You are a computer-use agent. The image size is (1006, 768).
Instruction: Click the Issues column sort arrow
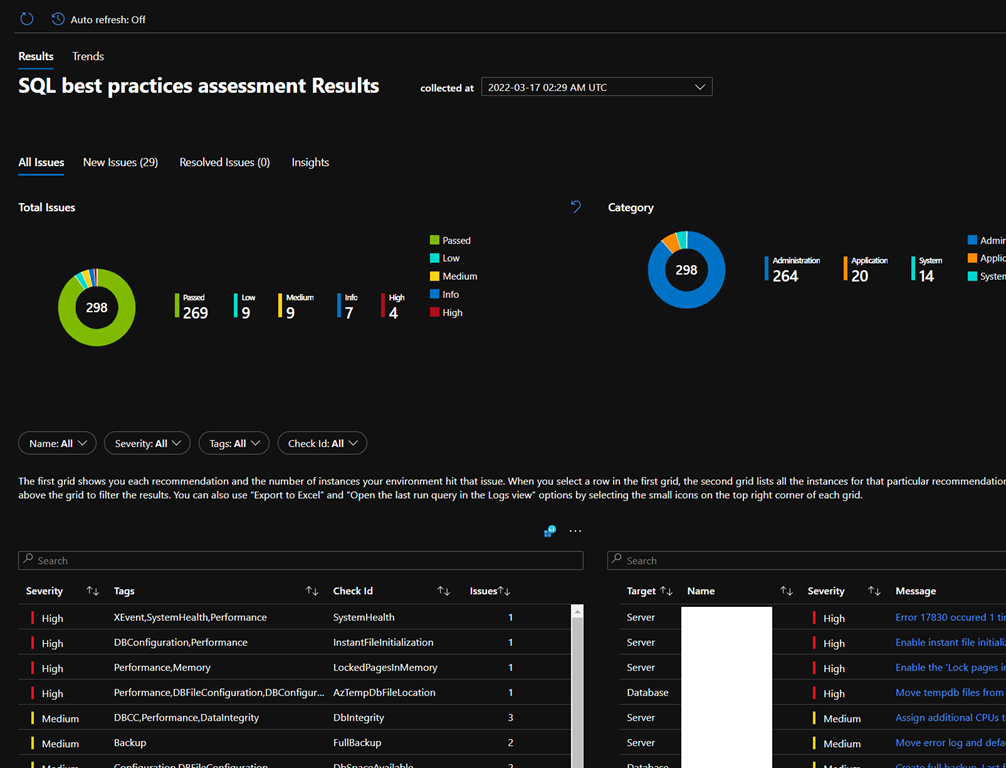pyautogui.click(x=504, y=591)
